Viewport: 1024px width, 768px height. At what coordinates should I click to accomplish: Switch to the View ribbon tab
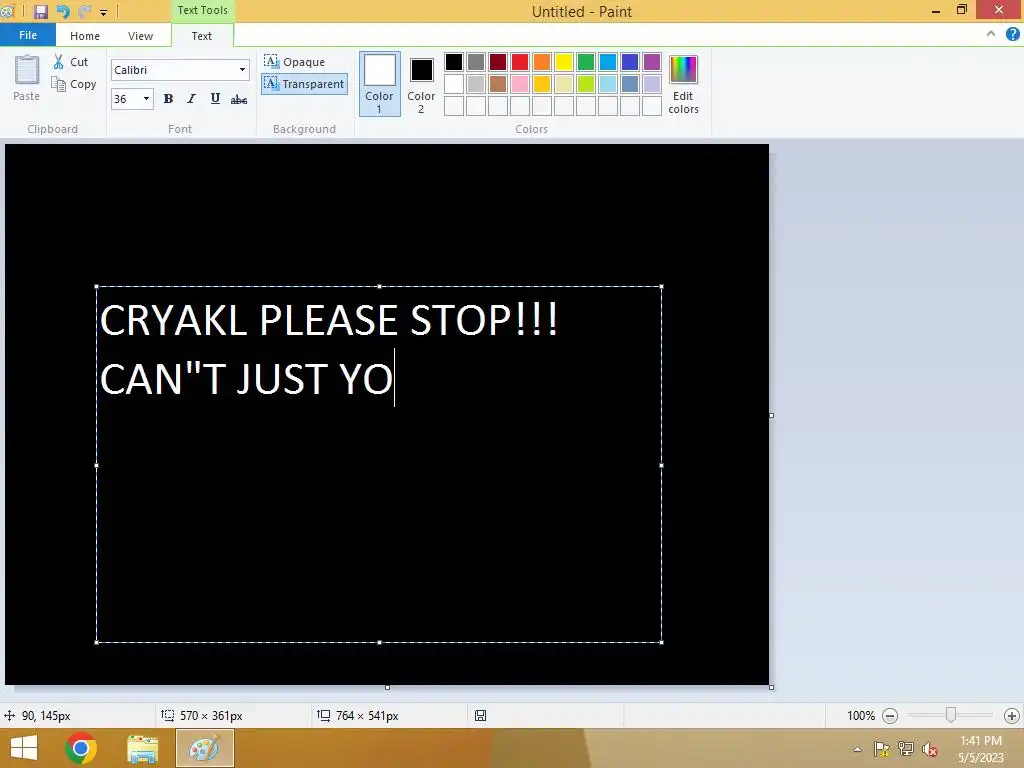pos(140,36)
